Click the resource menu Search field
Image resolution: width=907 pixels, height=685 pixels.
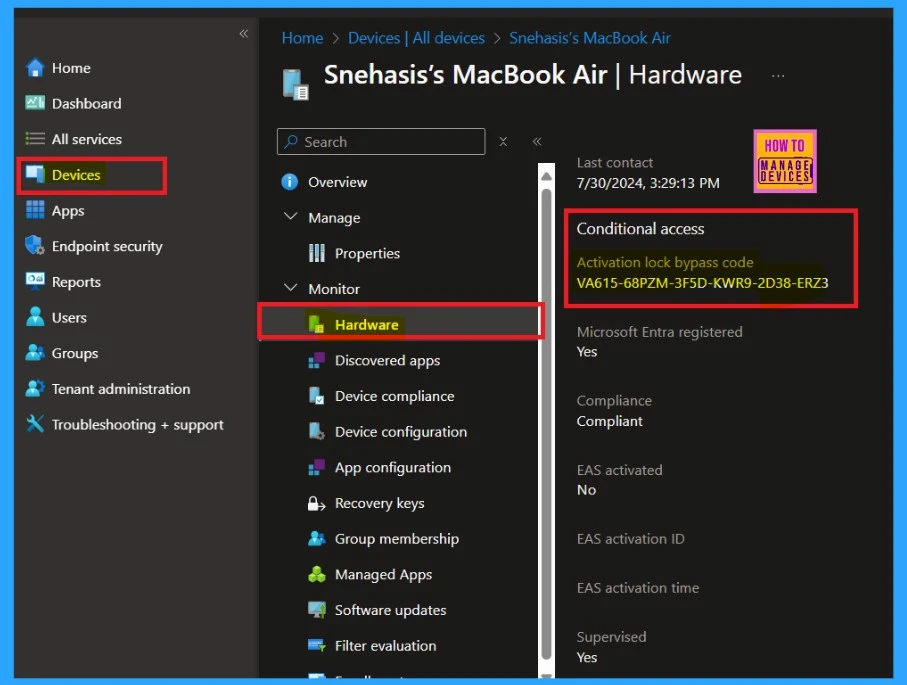(x=381, y=142)
